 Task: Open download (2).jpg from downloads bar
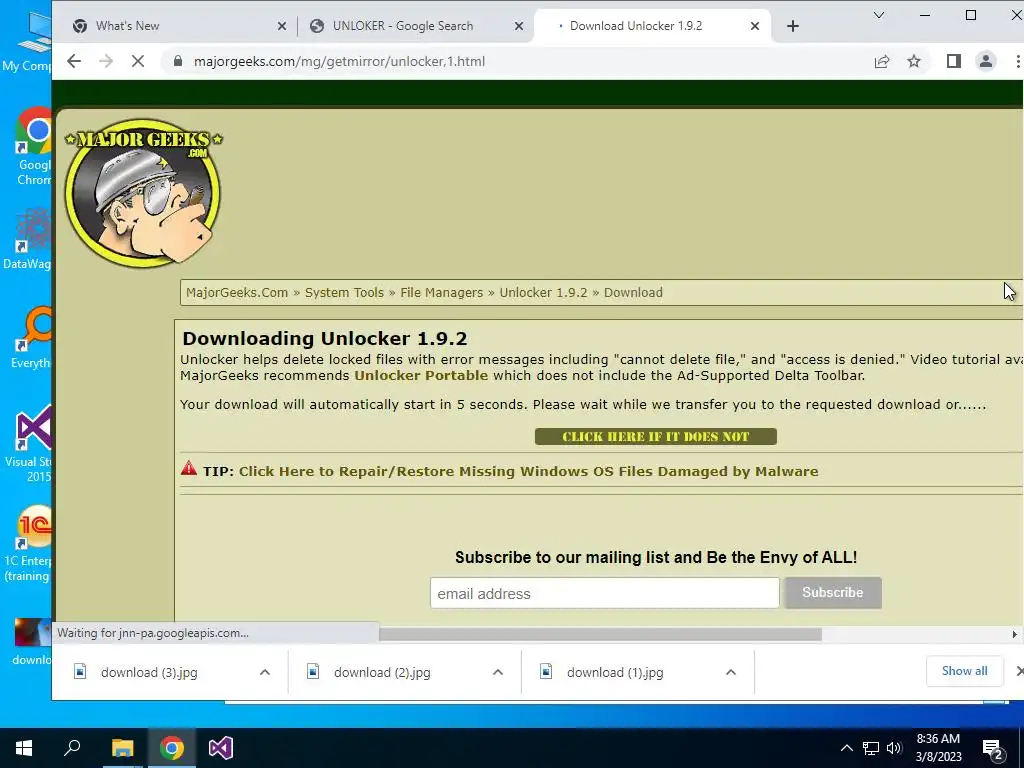tap(382, 672)
